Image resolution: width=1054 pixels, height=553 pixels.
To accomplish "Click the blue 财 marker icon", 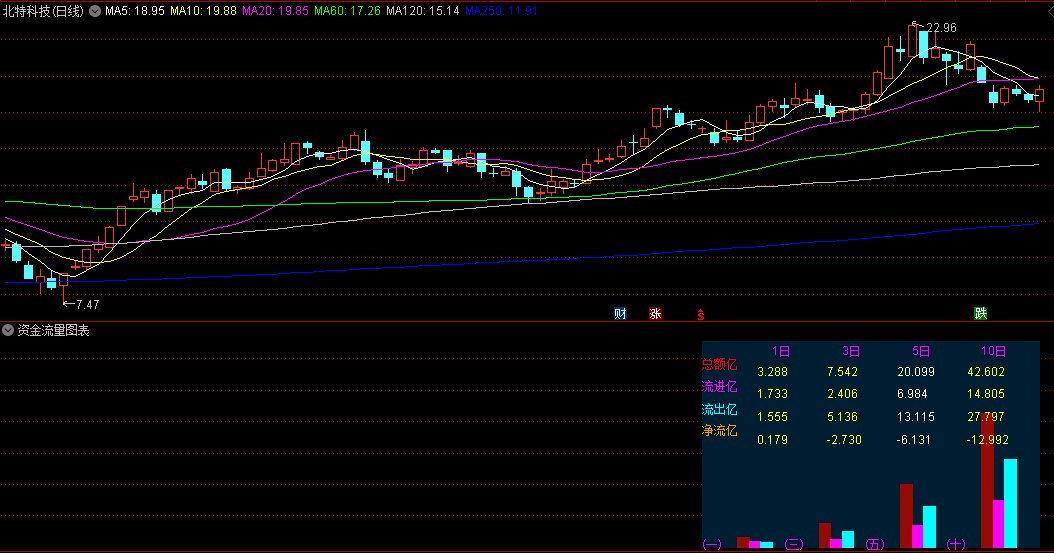I will (x=620, y=314).
